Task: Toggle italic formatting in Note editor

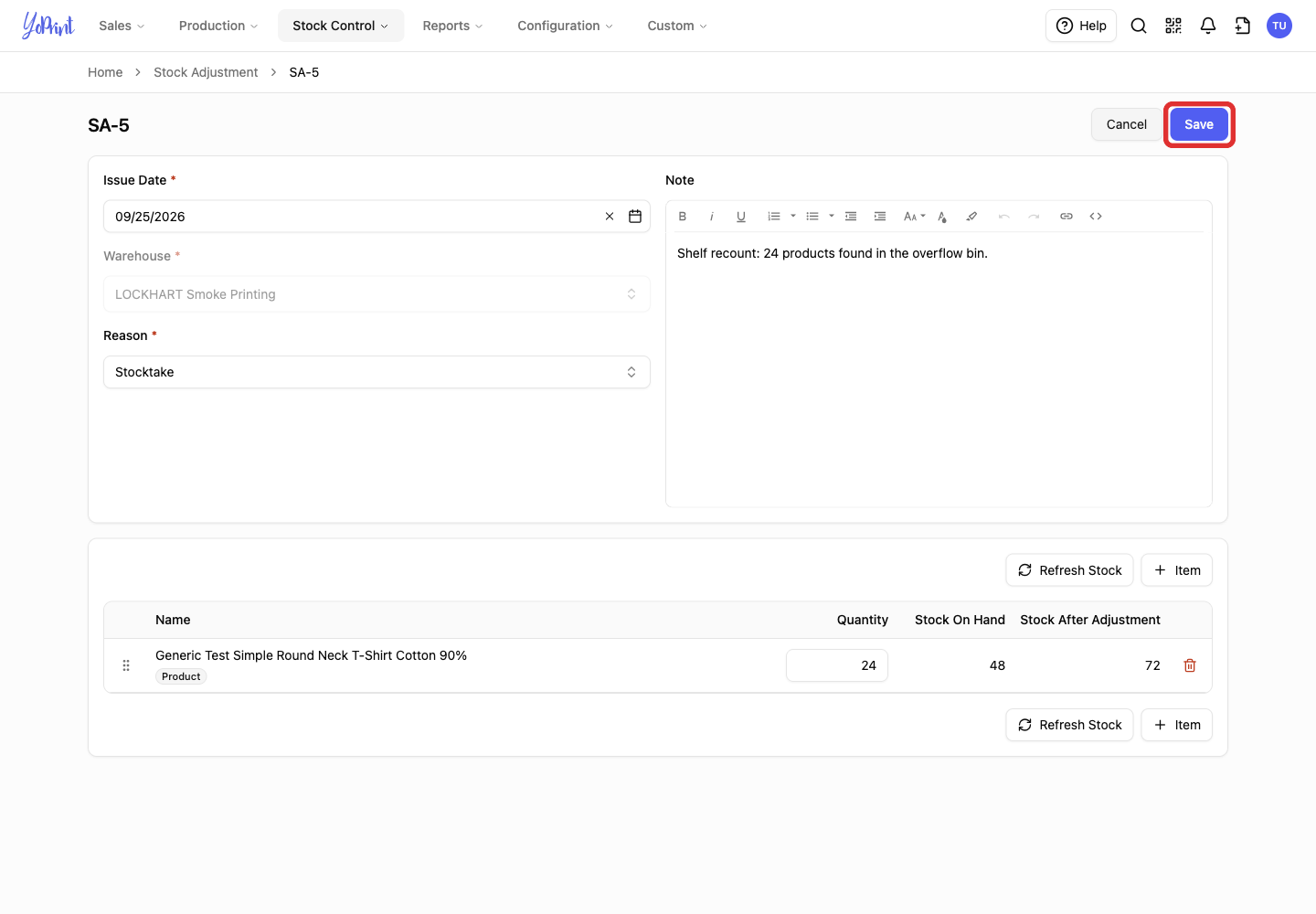Action: tap(712, 217)
